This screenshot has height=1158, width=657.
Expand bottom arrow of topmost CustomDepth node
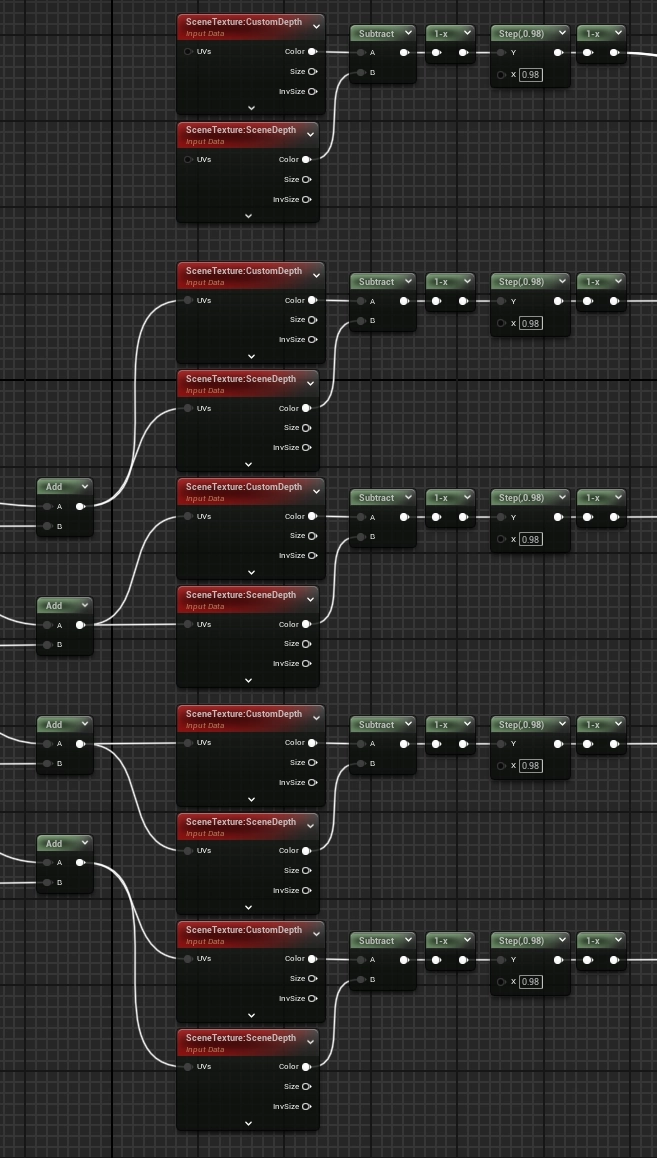pyautogui.click(x=251, y=107)
